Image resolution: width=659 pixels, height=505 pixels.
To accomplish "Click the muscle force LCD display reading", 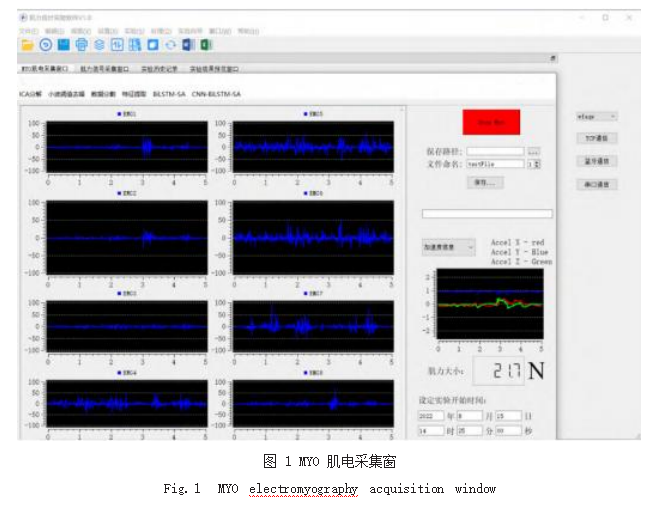I will pyautogui.click(x=499, y=371).
